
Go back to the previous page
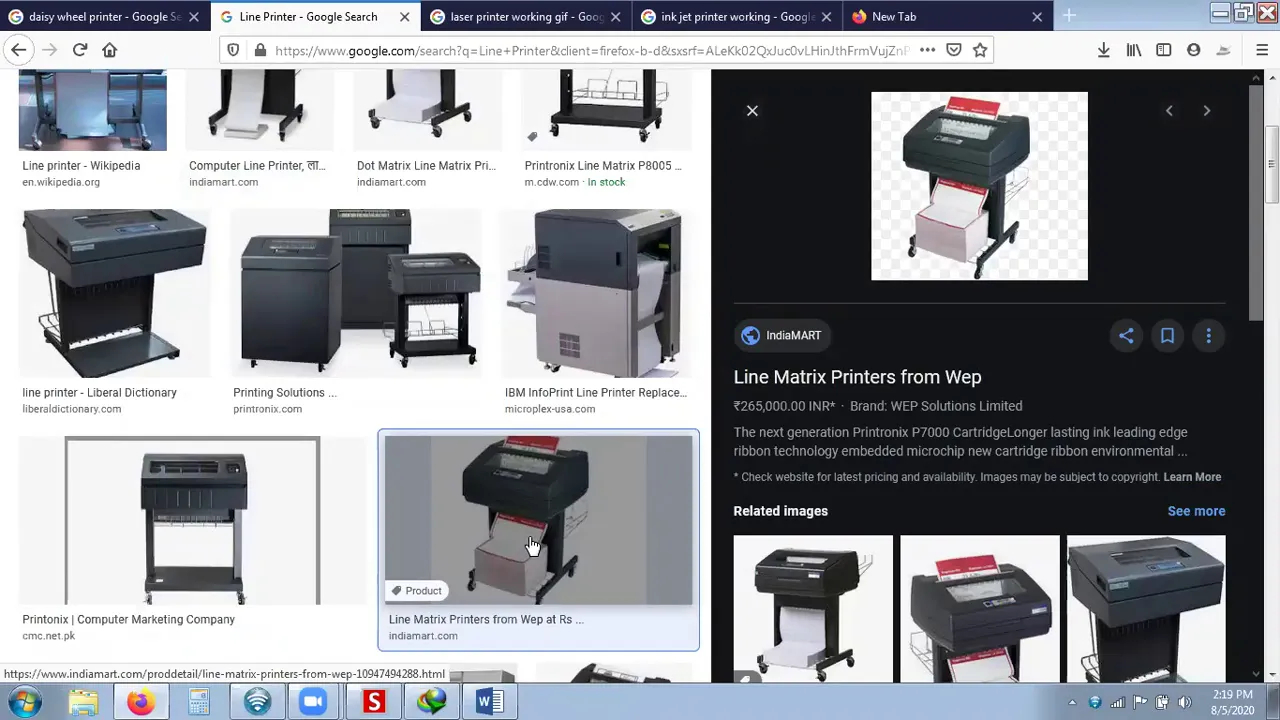[x=19, y=50]
